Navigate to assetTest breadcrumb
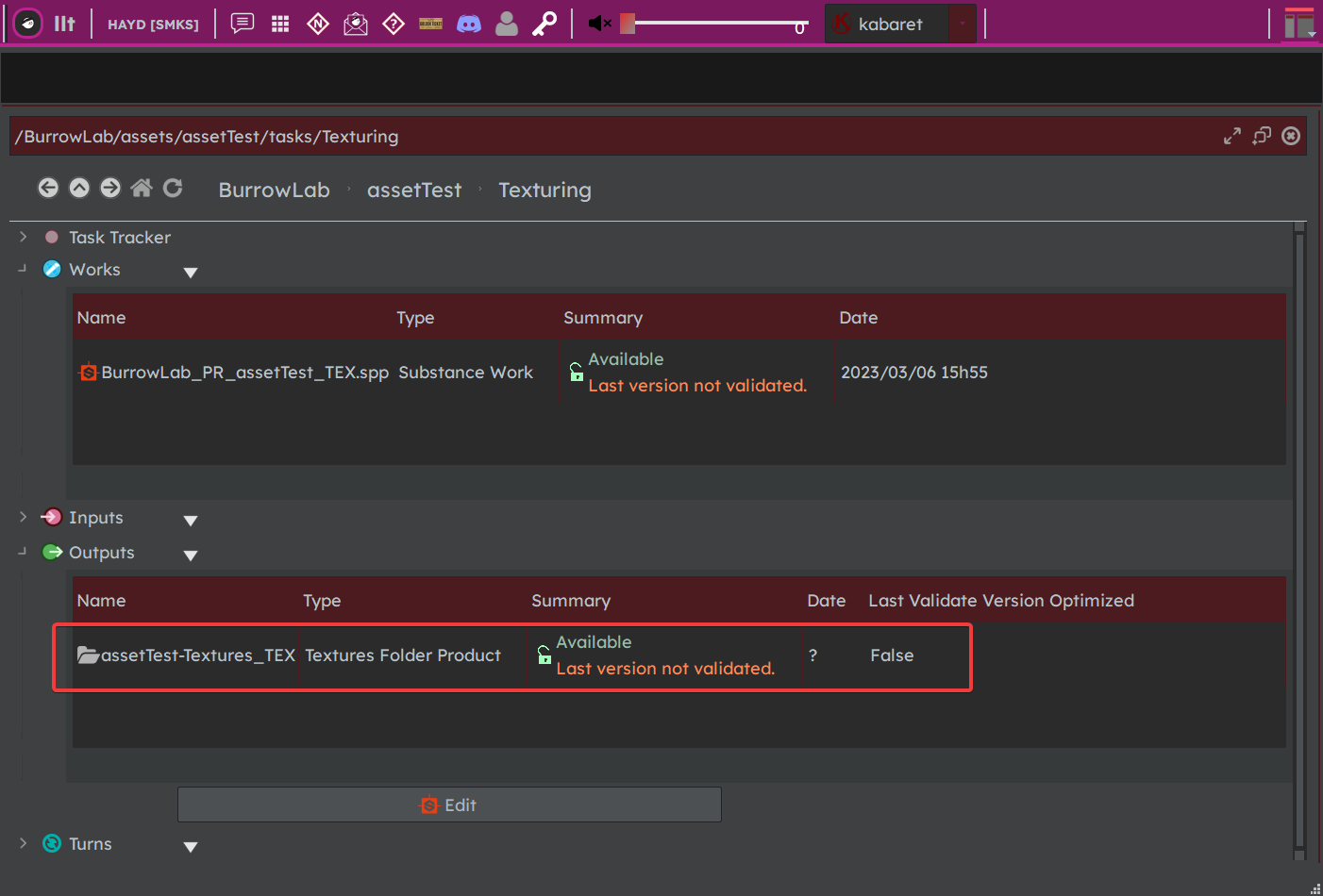Screen dimensions: 1323x896 coord(414,191)
